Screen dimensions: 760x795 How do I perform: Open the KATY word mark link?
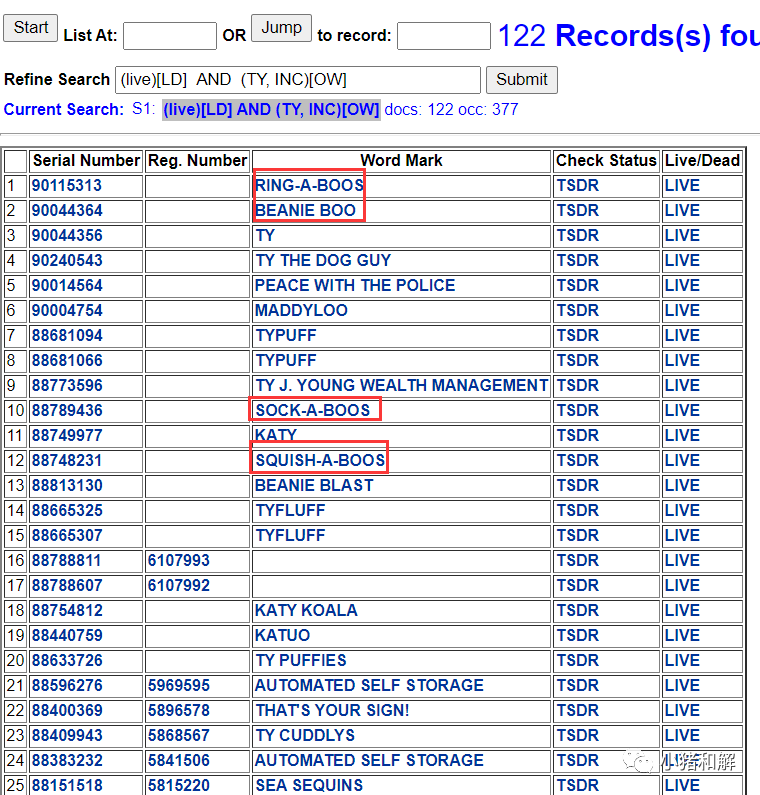276,436
